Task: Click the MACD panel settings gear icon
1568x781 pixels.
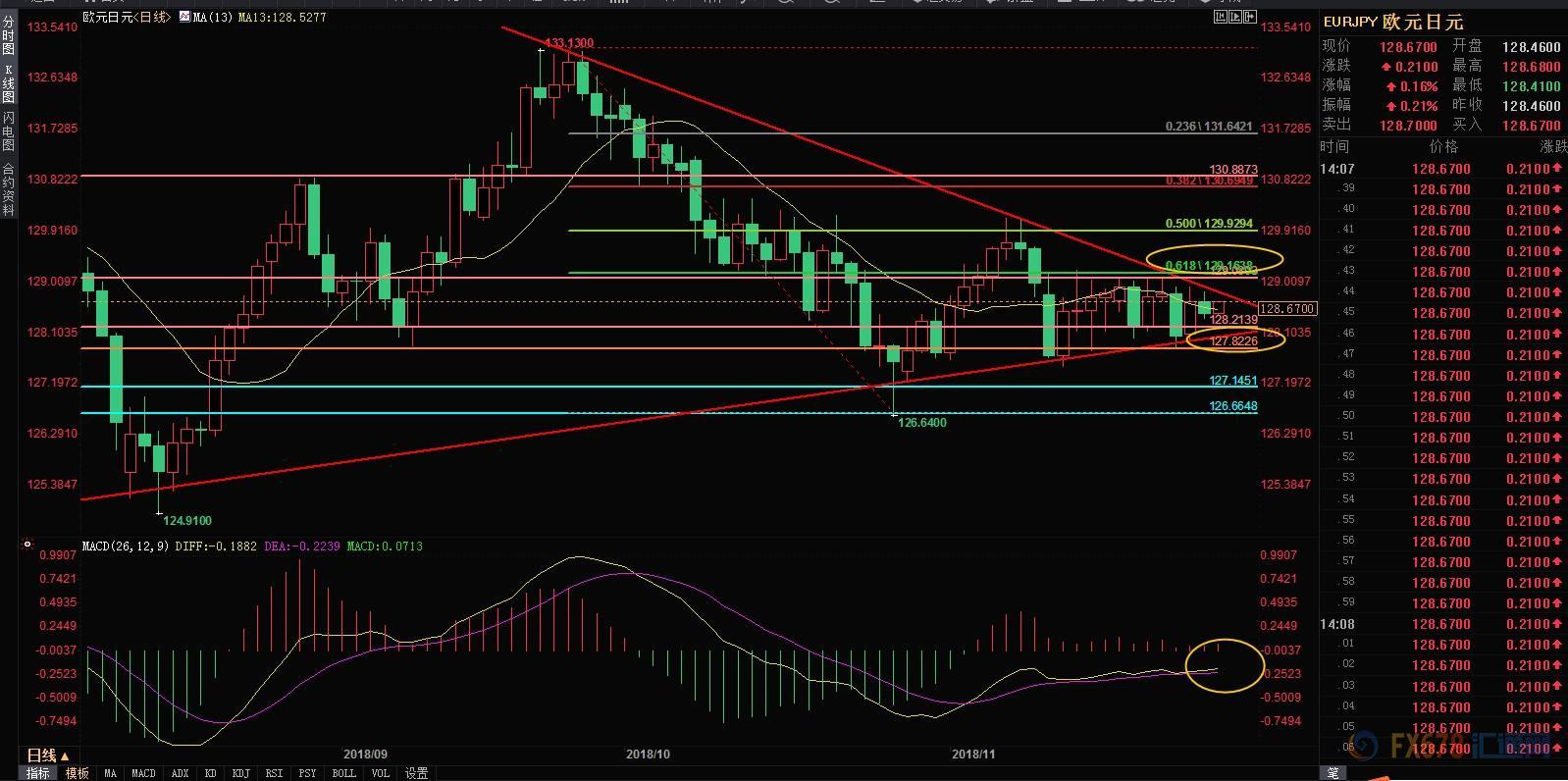Action: pyautogui.click(x=27, y=545)
